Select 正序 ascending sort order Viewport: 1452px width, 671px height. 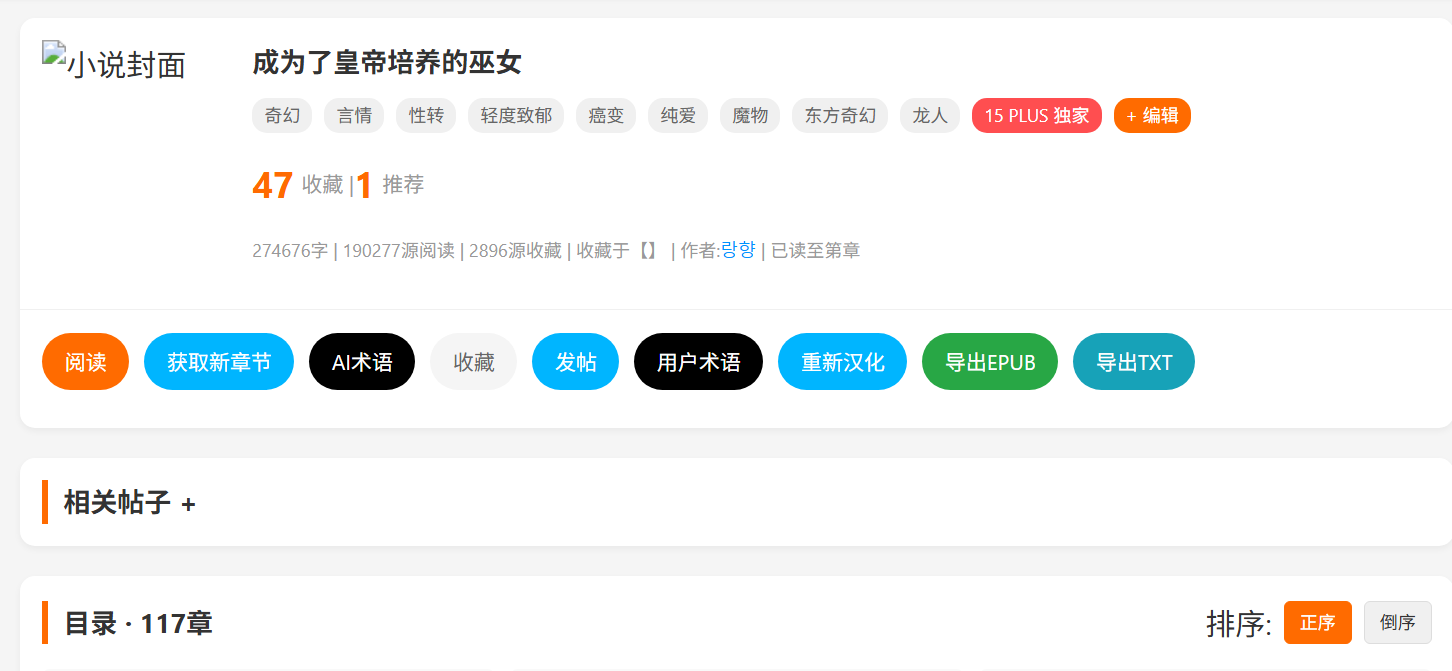coord(1317,622)
